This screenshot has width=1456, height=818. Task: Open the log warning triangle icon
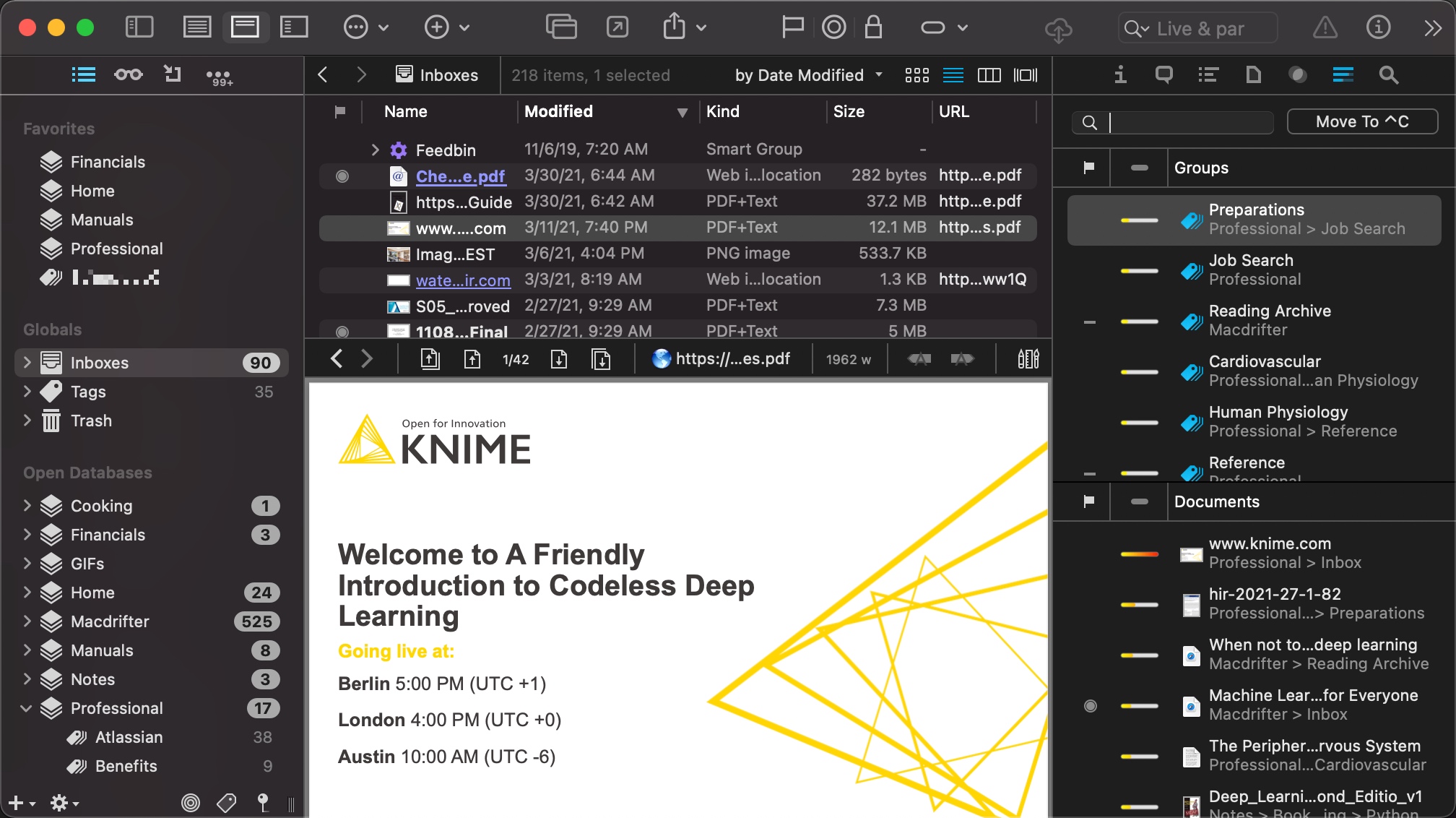[x=1325, y=27]
